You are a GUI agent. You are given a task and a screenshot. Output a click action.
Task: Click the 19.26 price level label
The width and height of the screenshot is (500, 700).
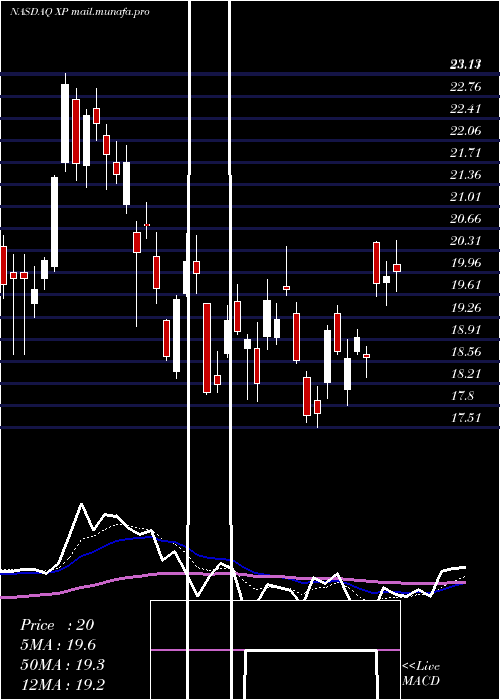[465, 308]
